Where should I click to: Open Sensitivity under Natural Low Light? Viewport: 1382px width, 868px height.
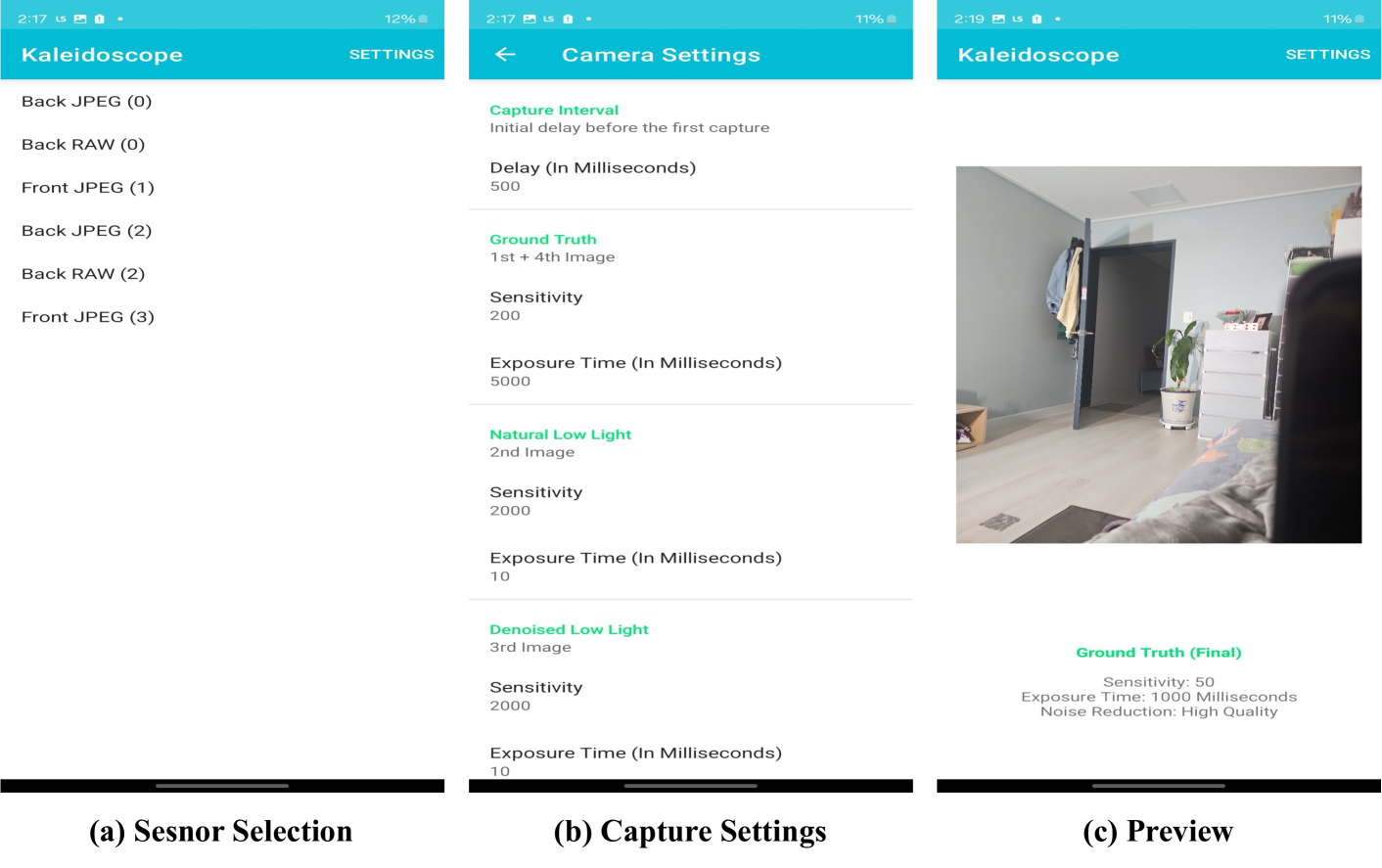pyautogui.click(x=536, y=500)
